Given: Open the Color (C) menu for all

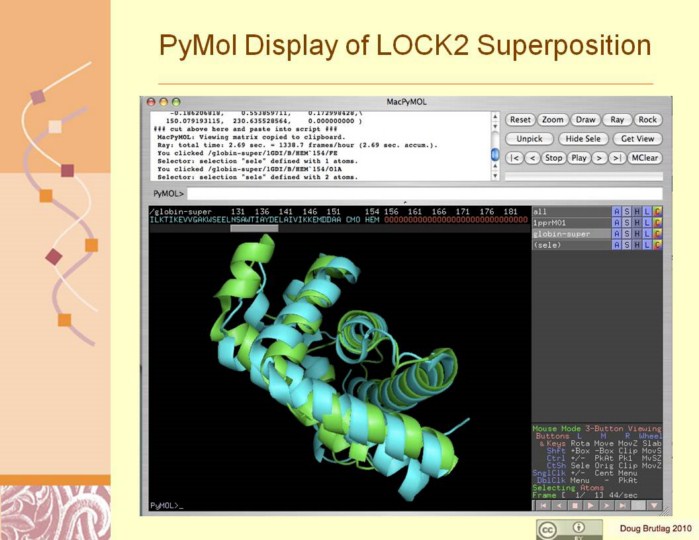Looking at the screenshot, I should point(658,211).
